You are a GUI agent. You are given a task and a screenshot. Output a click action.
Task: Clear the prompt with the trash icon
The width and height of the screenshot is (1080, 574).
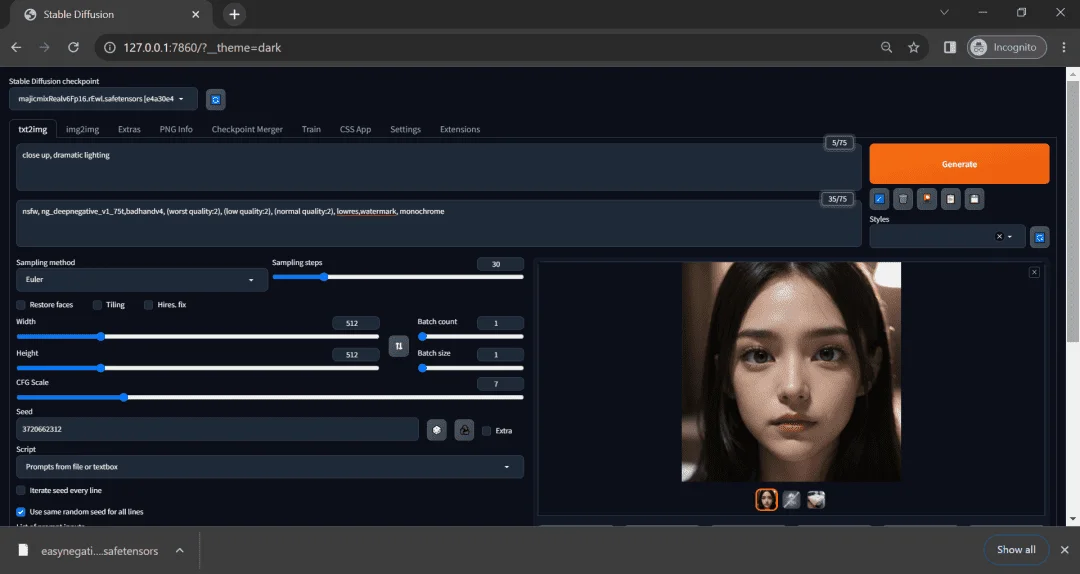pyautogui.click(x=903, y=199)
